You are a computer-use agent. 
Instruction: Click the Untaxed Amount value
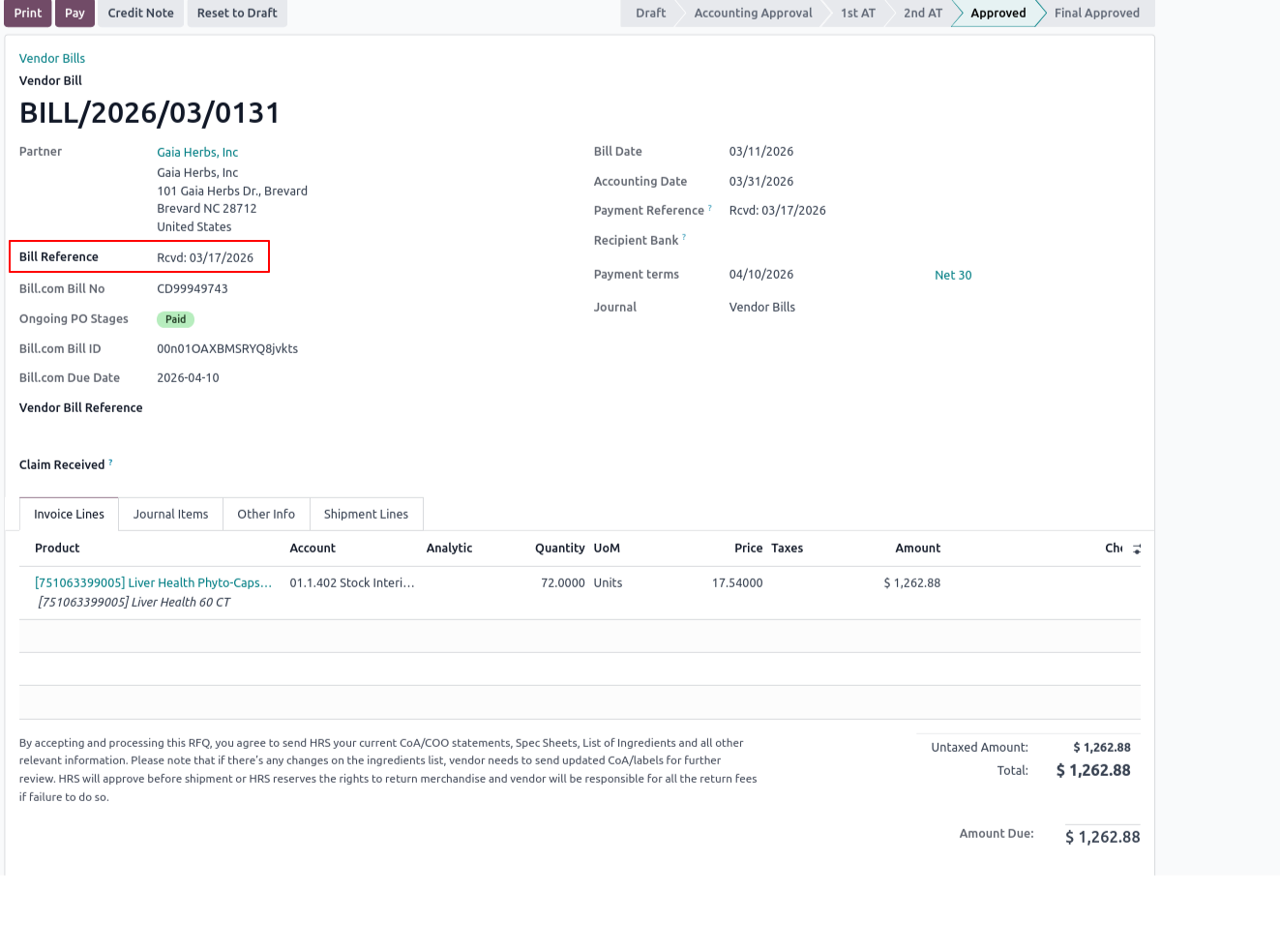coord(1102,747)
